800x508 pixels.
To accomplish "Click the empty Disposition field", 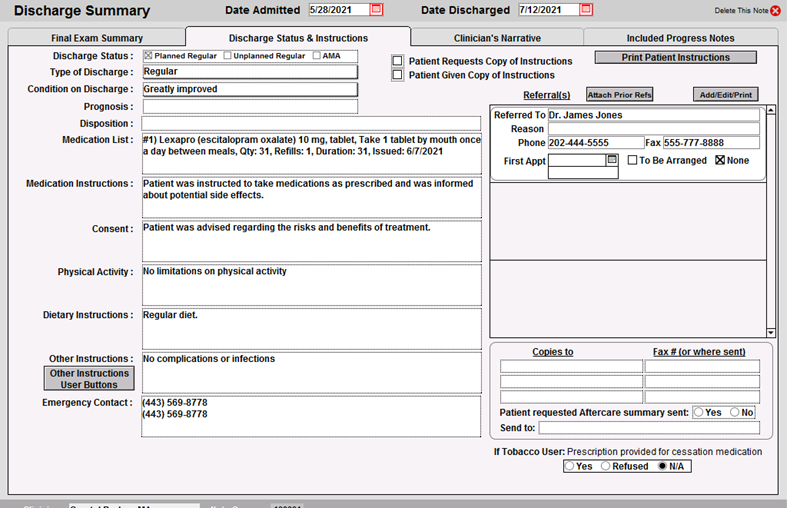I will click(311, 123).
